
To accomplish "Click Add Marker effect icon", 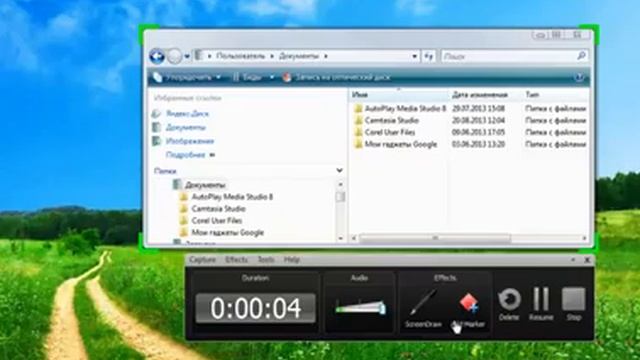I will click(469, 303).
